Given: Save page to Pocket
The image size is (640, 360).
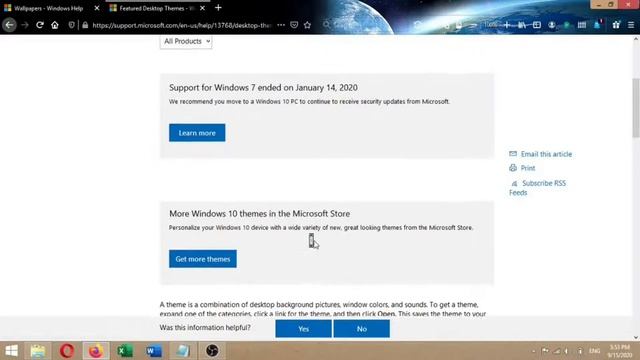Looking at the screenshot, I should tap(294, 25).
